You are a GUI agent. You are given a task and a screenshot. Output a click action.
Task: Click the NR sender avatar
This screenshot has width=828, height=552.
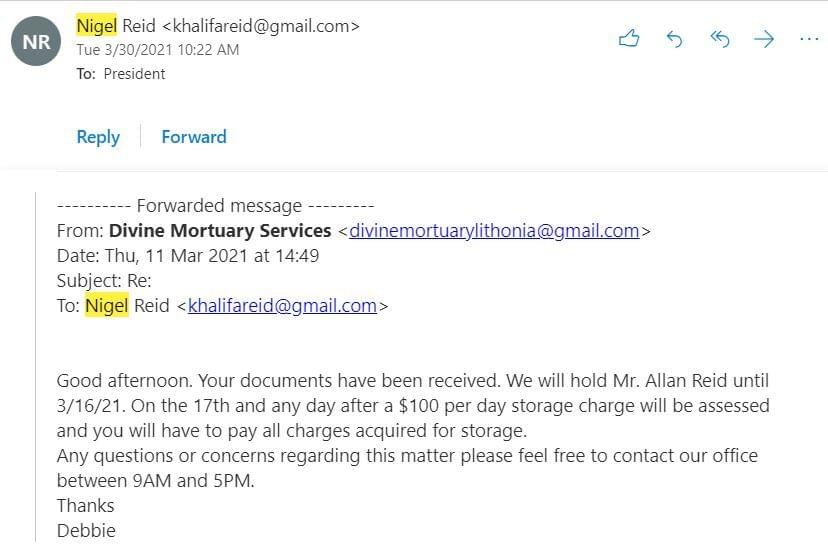(36, 41)
